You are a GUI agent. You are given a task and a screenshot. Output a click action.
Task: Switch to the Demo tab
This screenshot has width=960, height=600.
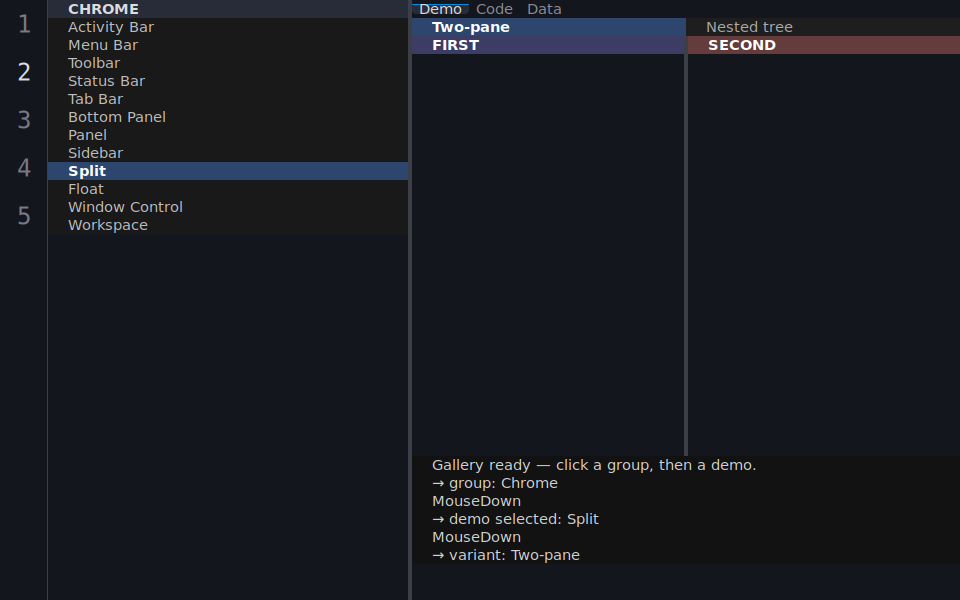coord(440,9)
